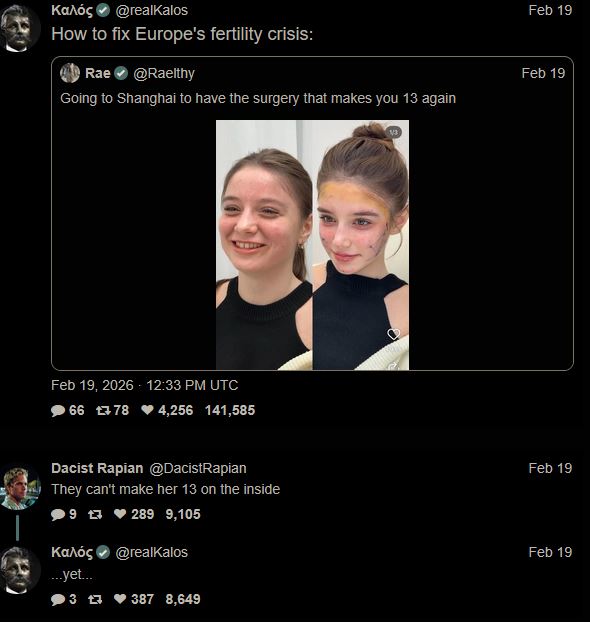Click the reply icon on the '...yet...' tweet

point(58,599)
